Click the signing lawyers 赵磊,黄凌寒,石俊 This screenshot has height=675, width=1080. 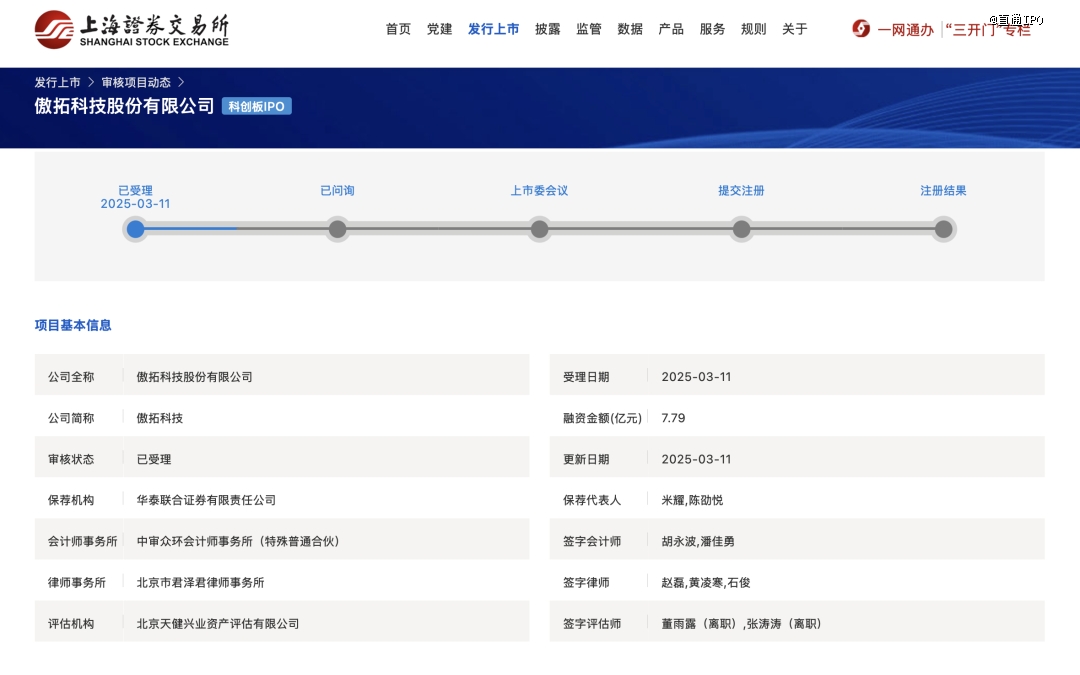[x=706, y=583]
